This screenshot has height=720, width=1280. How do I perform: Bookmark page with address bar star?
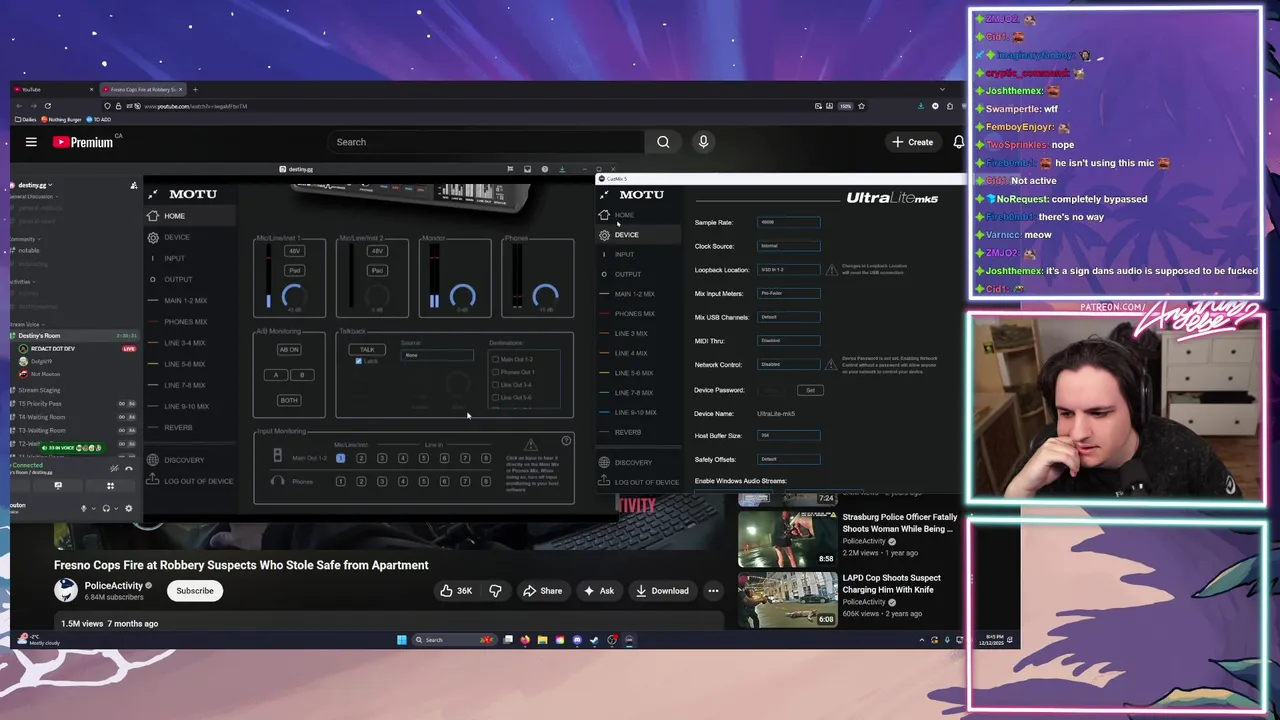pyautogui.click(x=861, y=106)
